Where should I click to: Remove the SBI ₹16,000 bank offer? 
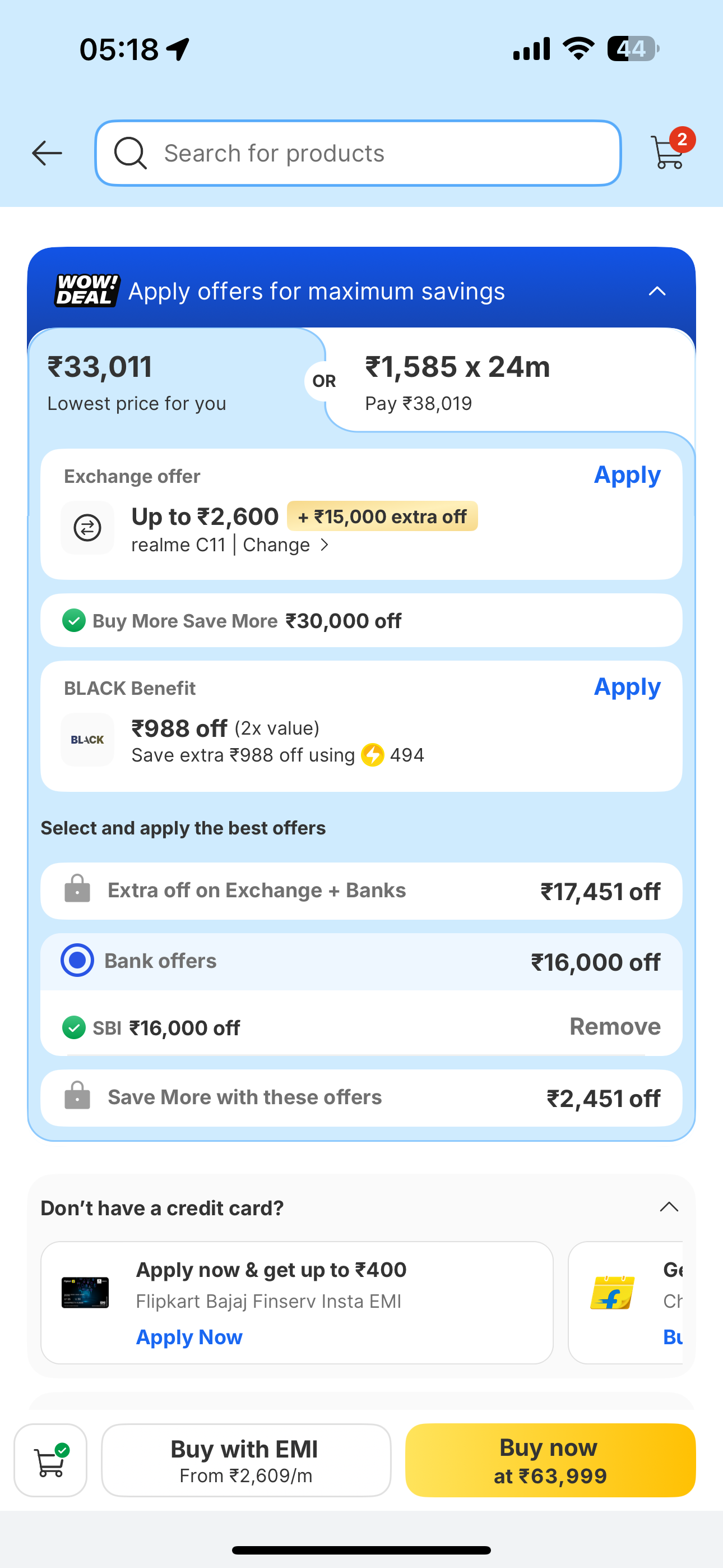615,1027
